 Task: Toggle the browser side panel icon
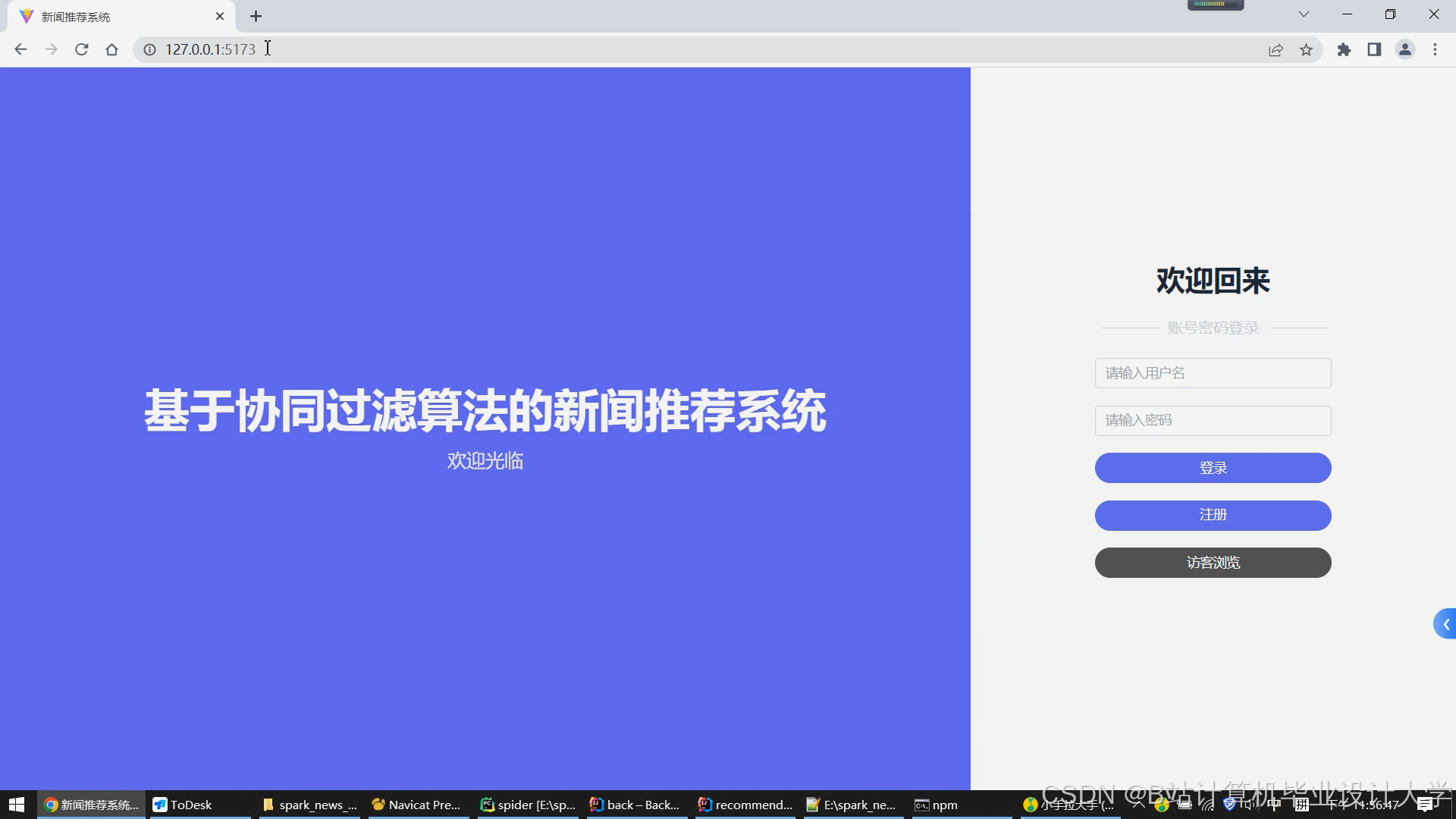click(x=1374, y=50)
